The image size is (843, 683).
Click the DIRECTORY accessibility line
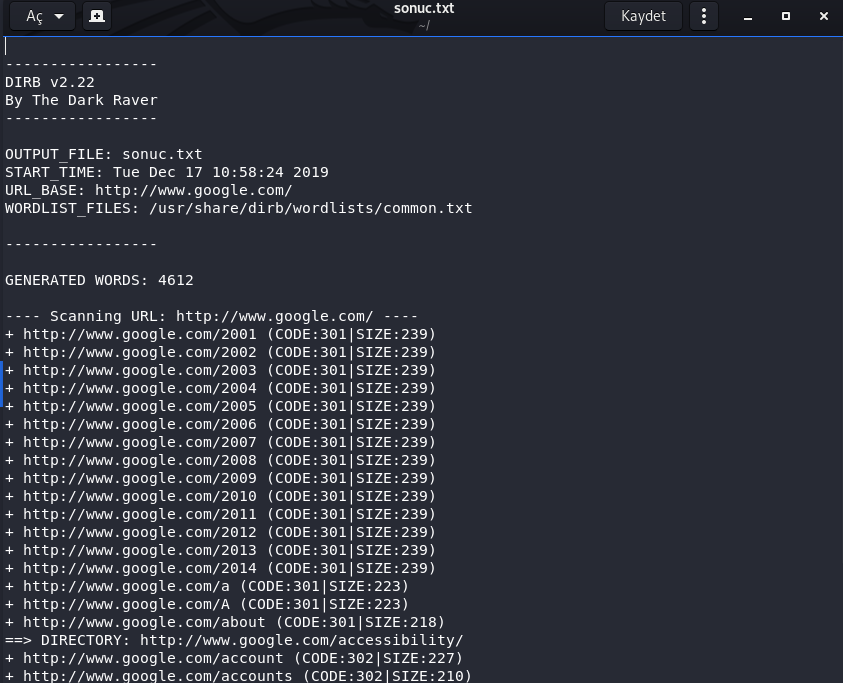click(x=234, y=641)
